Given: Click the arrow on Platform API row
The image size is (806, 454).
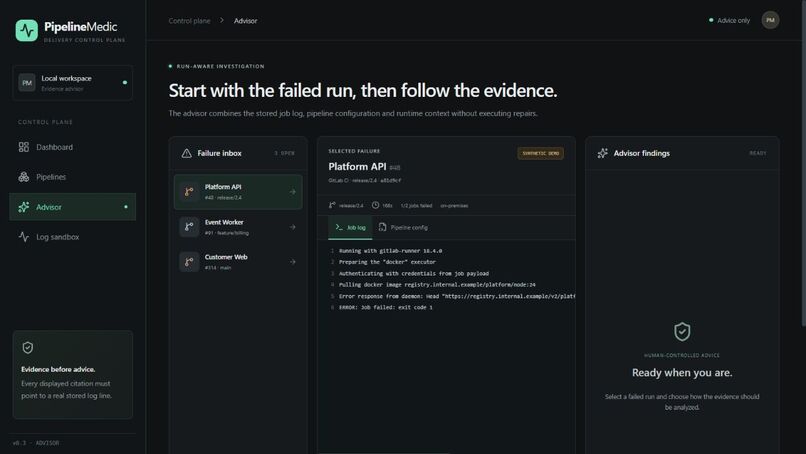Looking at the screenshot, I should tap(292, 192).
